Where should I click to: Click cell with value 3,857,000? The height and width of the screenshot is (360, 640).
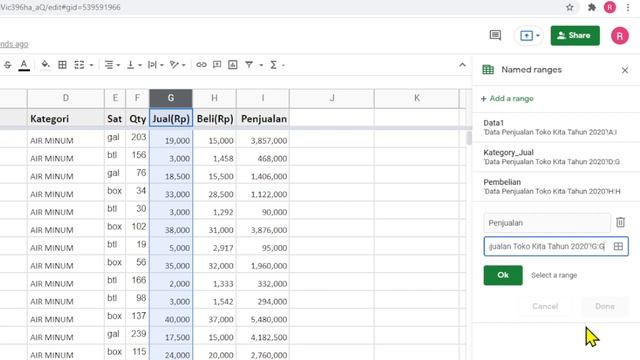click(x=263, y=139)
